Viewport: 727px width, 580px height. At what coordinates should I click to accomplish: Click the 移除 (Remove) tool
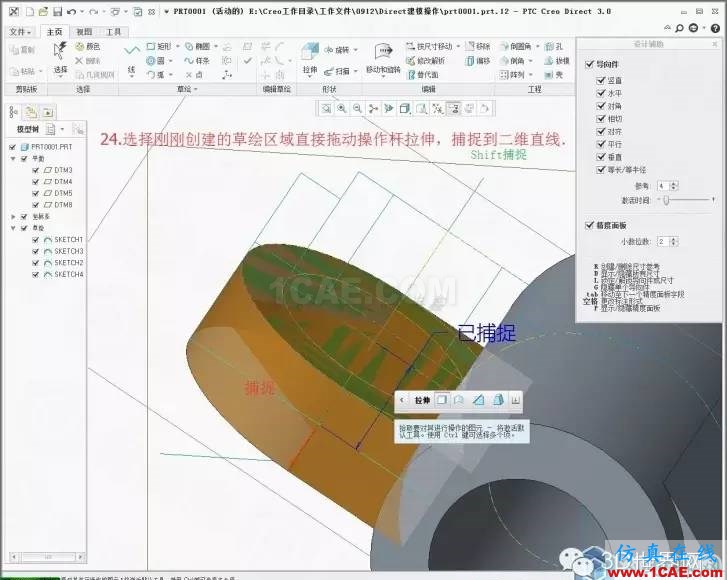click(478, 46)
